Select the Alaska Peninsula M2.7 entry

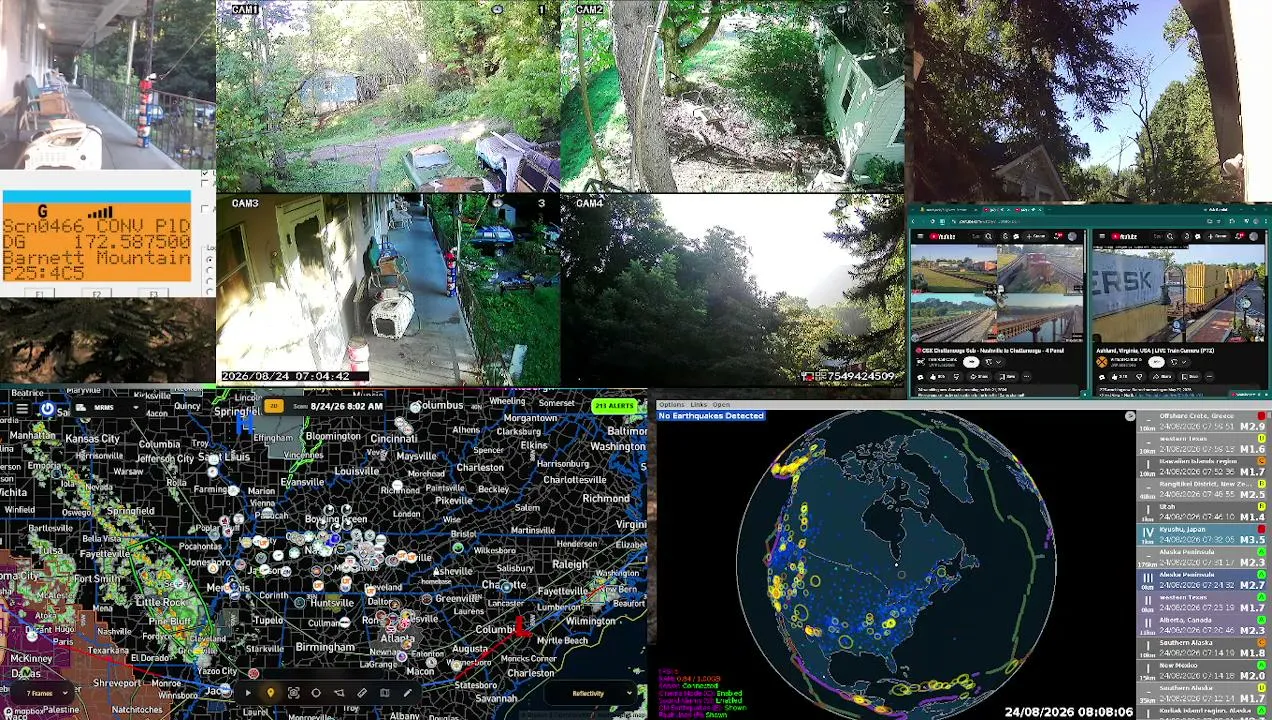tap(1203, 580)
